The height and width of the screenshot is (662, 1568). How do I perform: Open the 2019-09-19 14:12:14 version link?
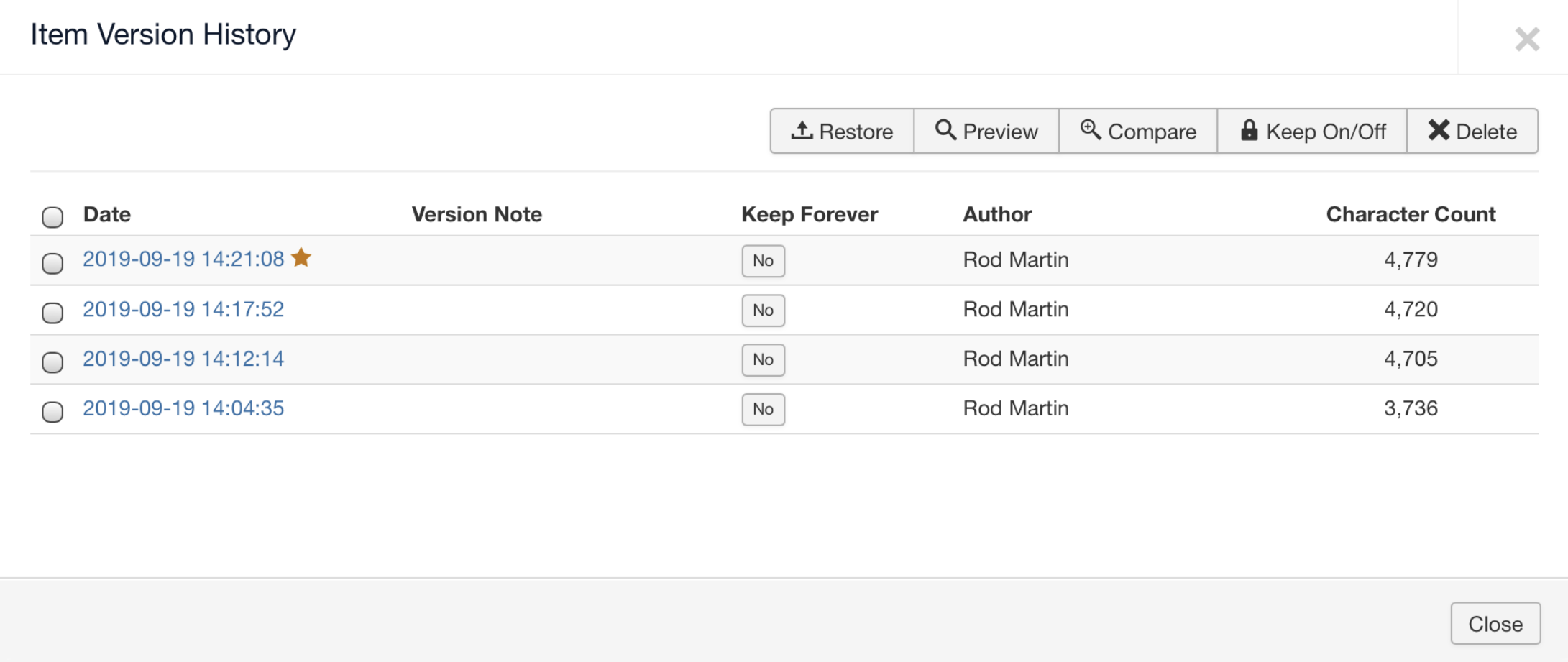(x=183, y=359)
